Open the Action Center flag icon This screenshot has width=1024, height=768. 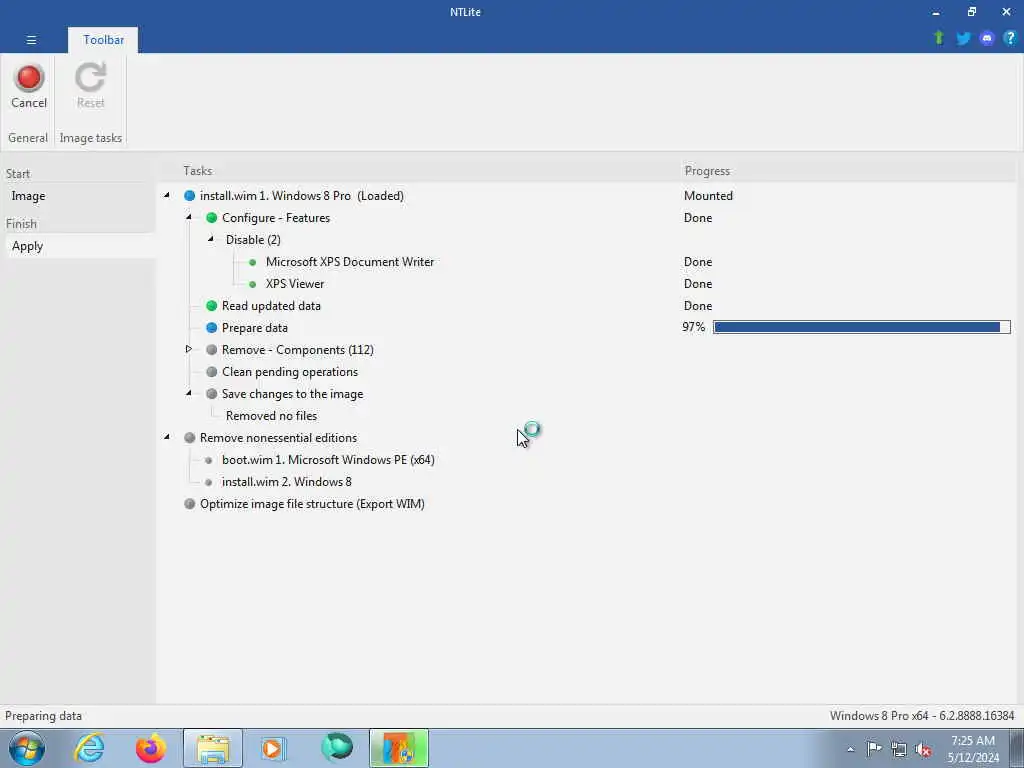[874, 748]
